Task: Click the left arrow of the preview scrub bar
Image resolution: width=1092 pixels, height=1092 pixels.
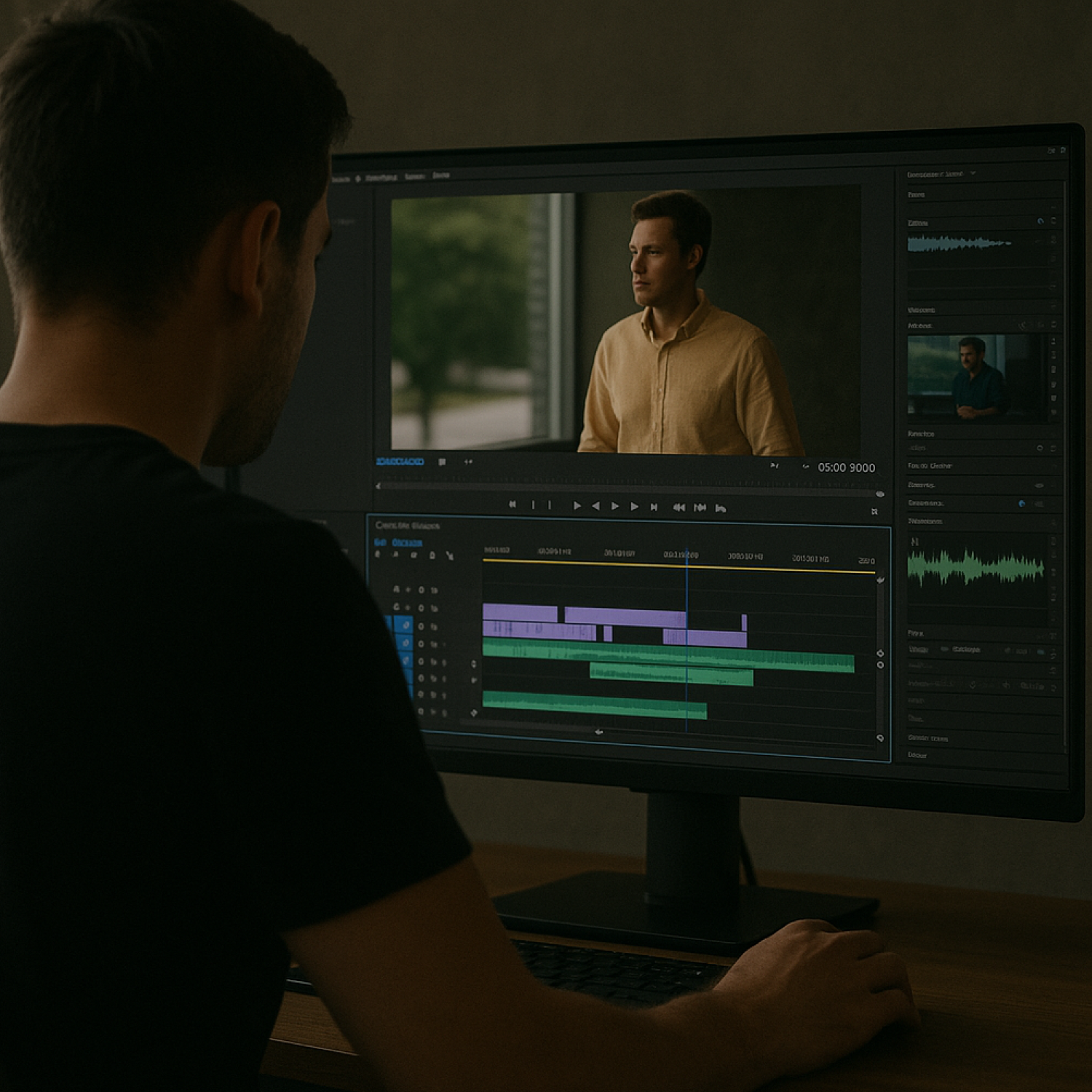Action: (x=378, y=486)
